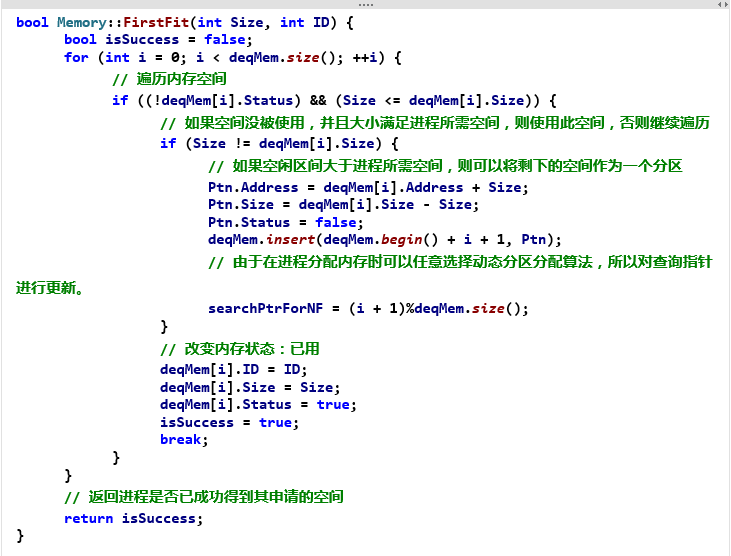Click the 'begin' method call in the insert line
This screenshot has height=556, width=731.
[401, 240]
